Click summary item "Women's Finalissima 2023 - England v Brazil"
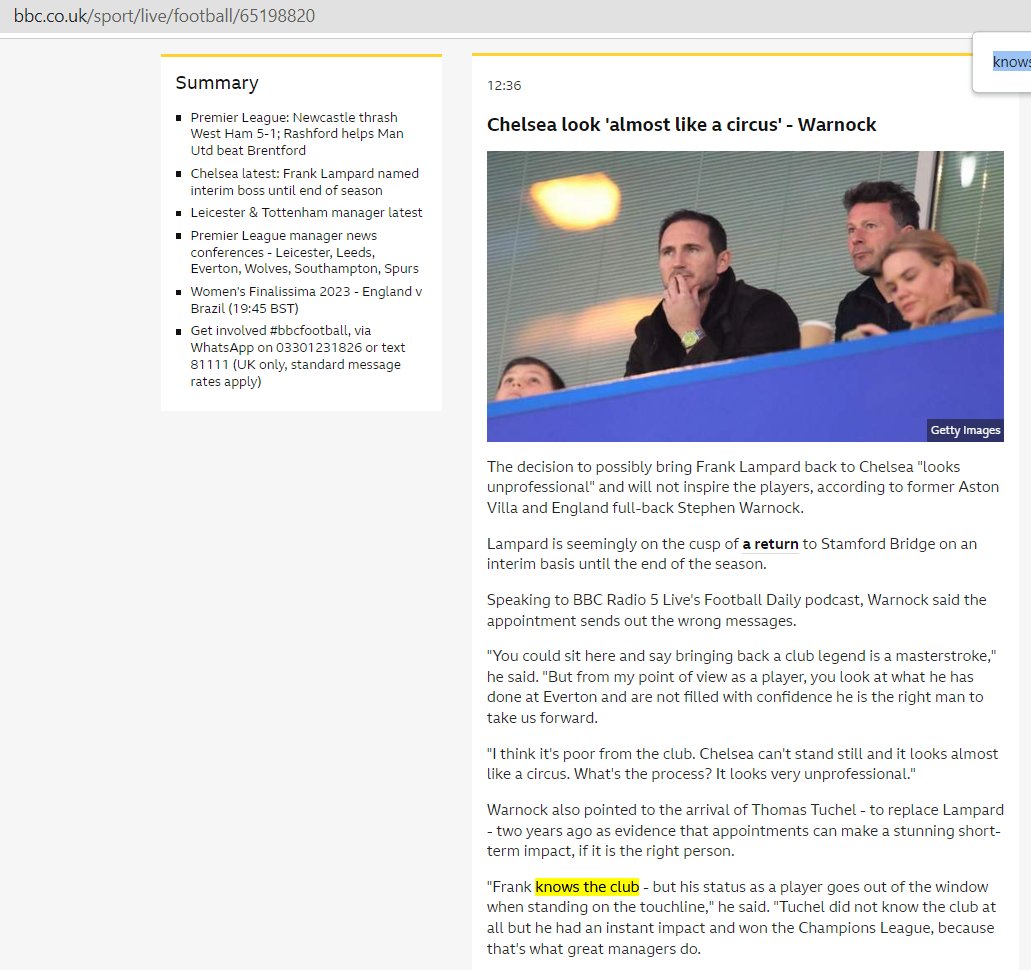The width and height of the screenshot is (1031, 970). 306,300
